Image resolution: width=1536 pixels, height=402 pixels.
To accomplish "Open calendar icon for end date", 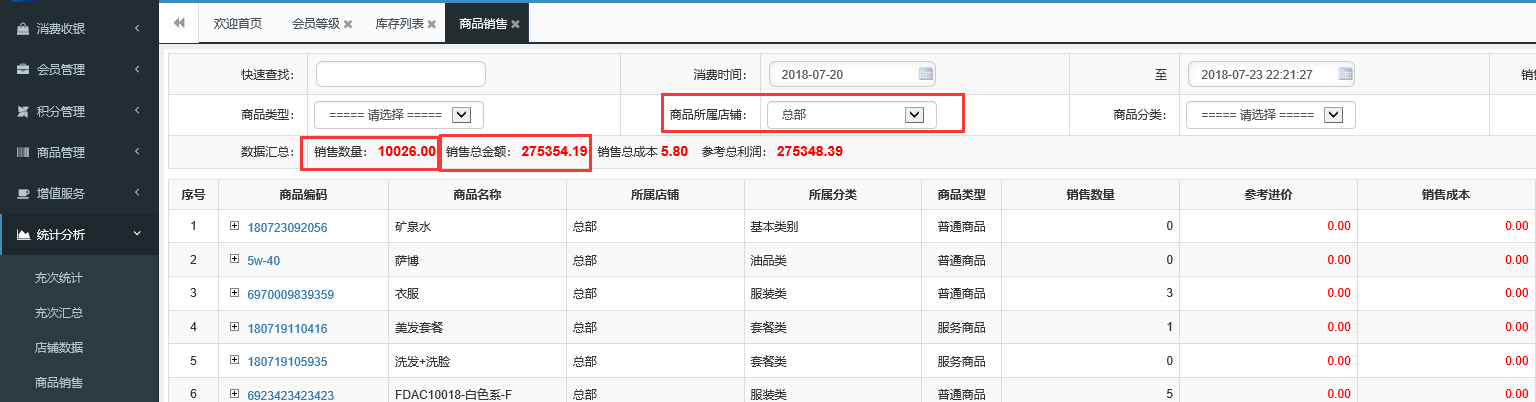I will (x=1345, y=74).
